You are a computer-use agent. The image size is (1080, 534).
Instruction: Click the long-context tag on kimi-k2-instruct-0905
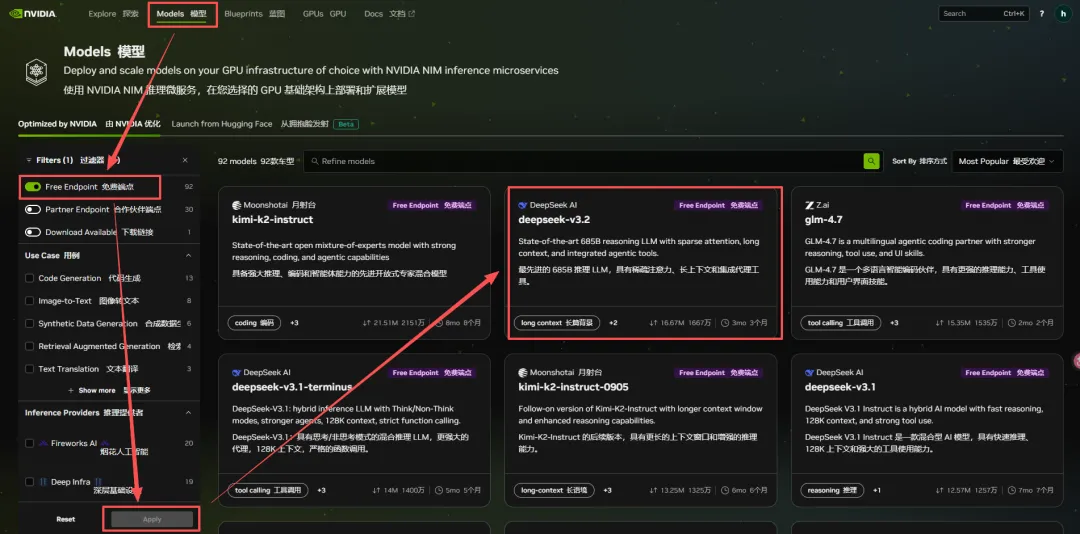pyautogui.click(x=554, y=490)
